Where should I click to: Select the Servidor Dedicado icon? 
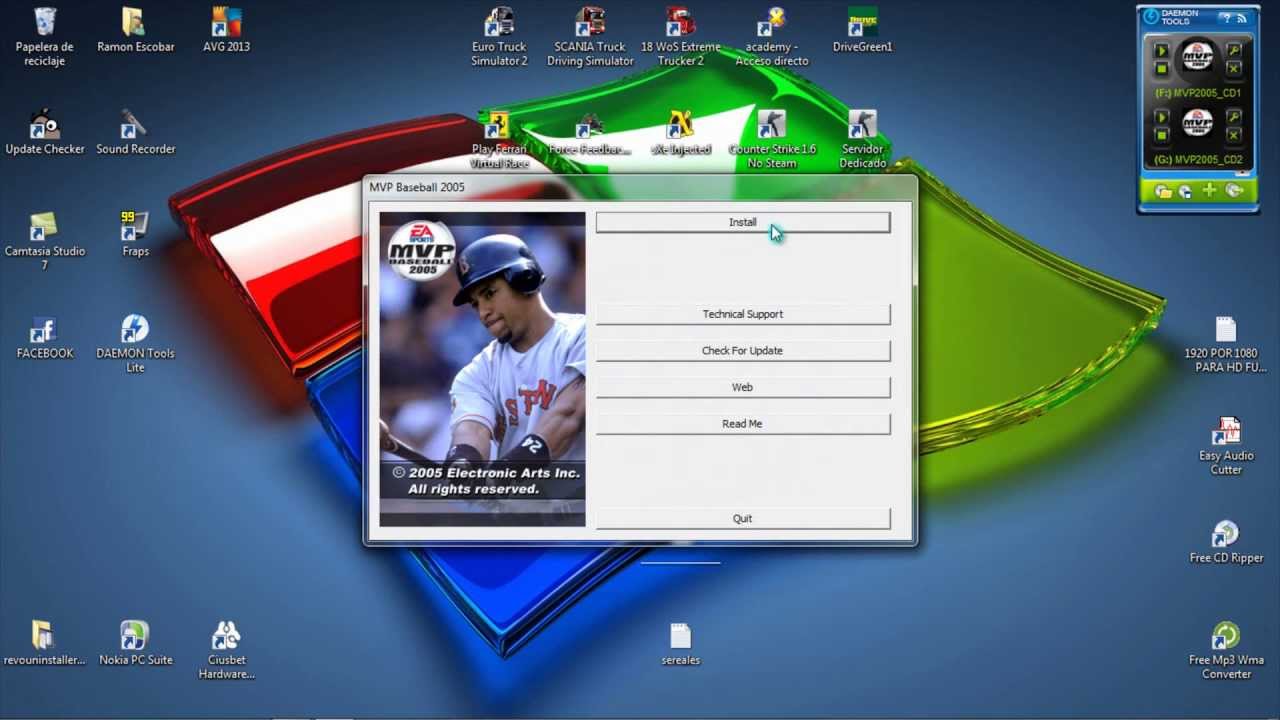coord(862,139)
